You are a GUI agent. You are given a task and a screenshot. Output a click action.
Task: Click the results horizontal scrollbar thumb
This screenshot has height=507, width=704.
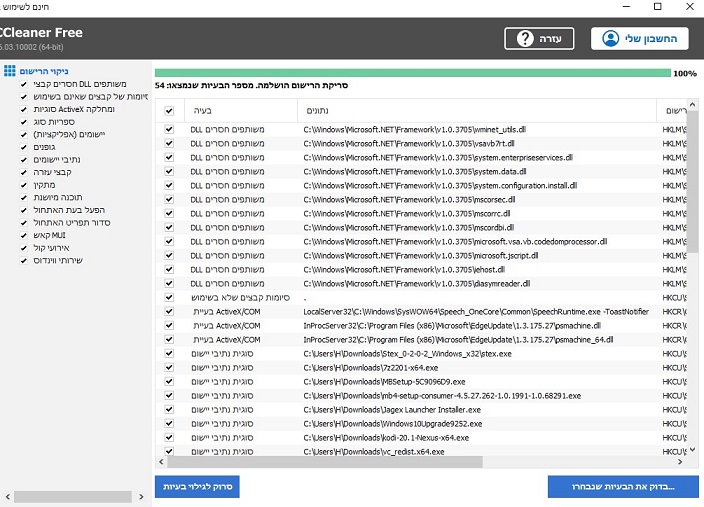coord(325,462)
